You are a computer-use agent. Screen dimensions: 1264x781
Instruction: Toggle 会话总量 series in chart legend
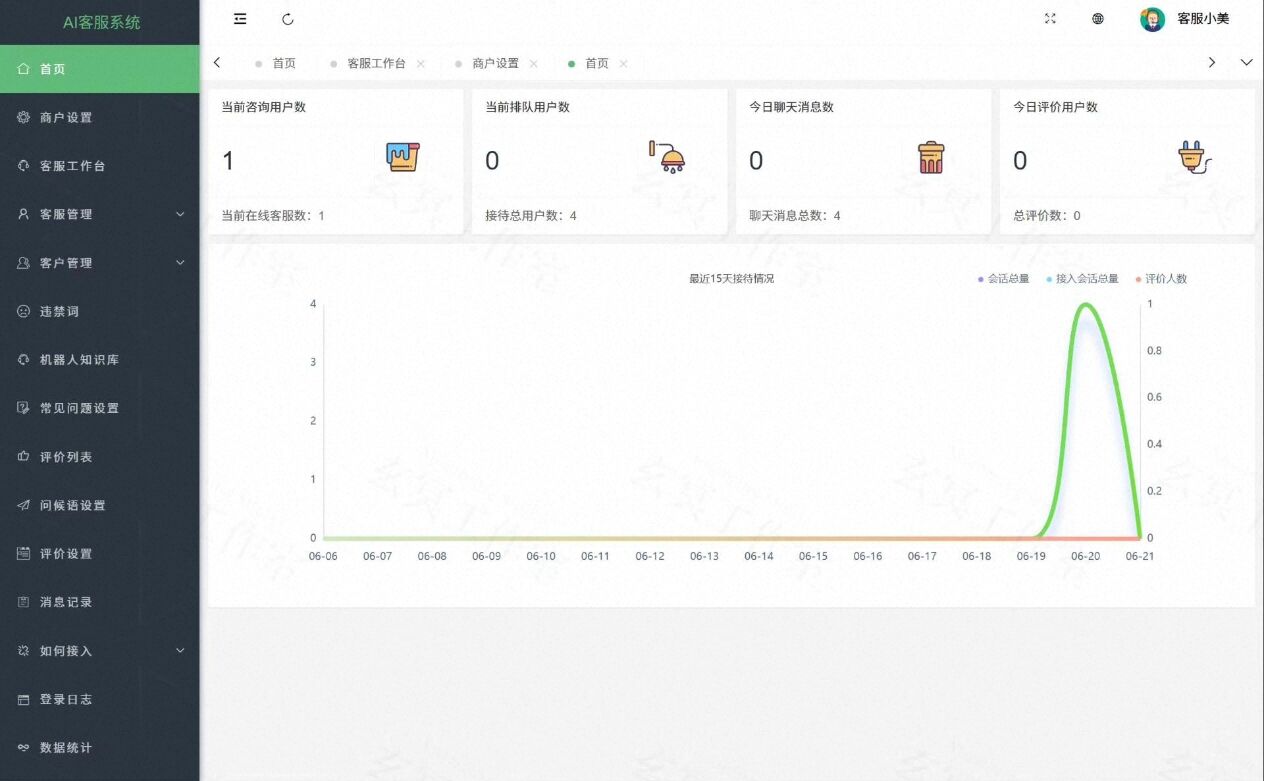coord(1003,279)
